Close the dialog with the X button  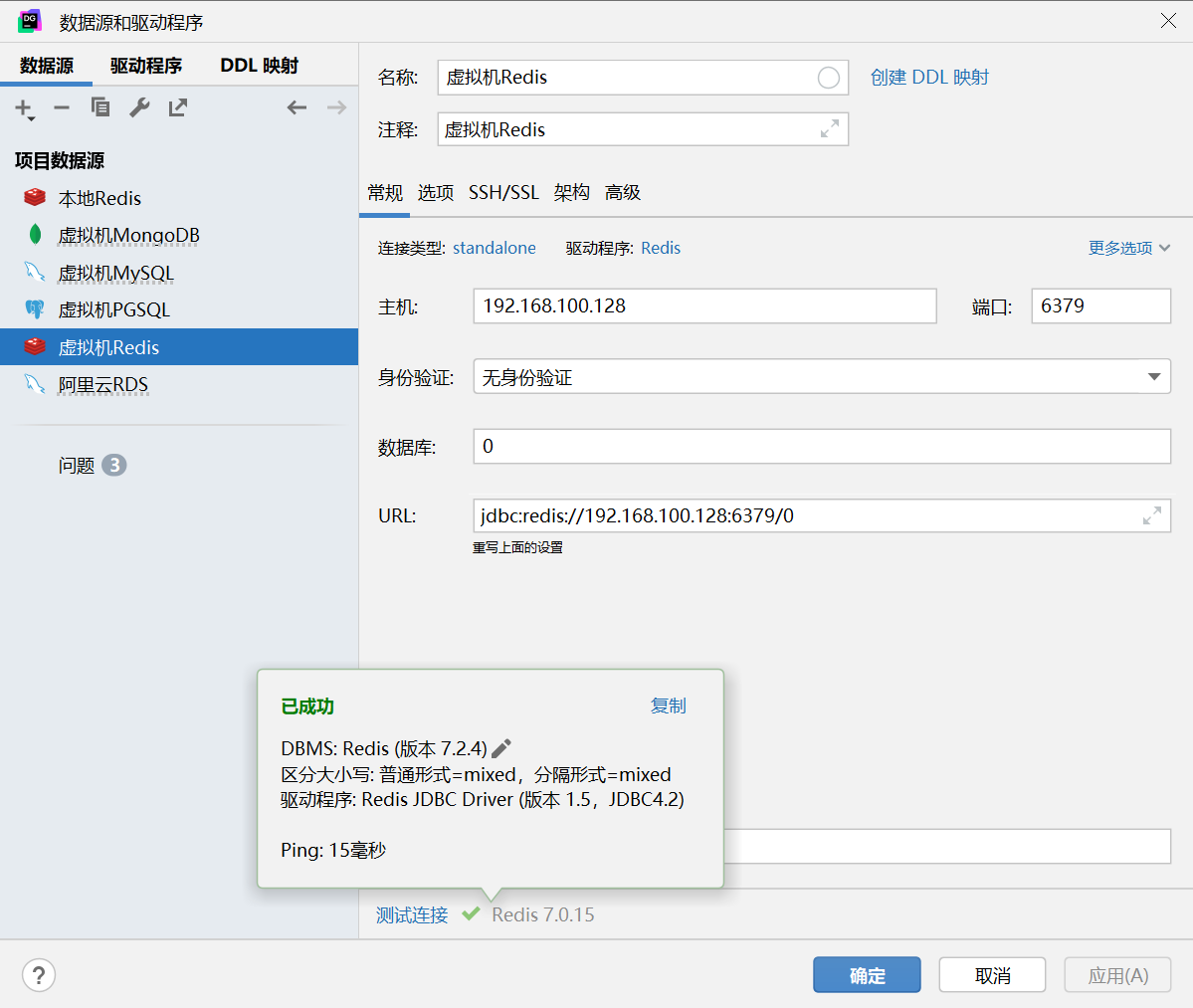point(1169,21)
